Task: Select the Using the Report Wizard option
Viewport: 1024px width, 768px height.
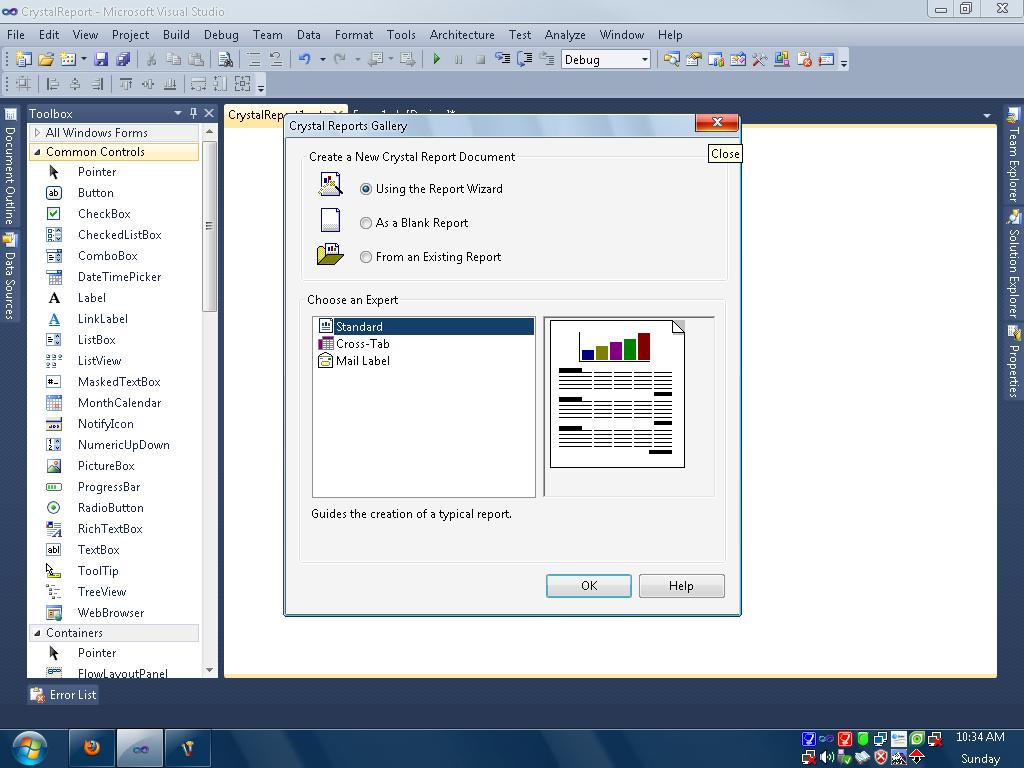Action: click(366, 188)
